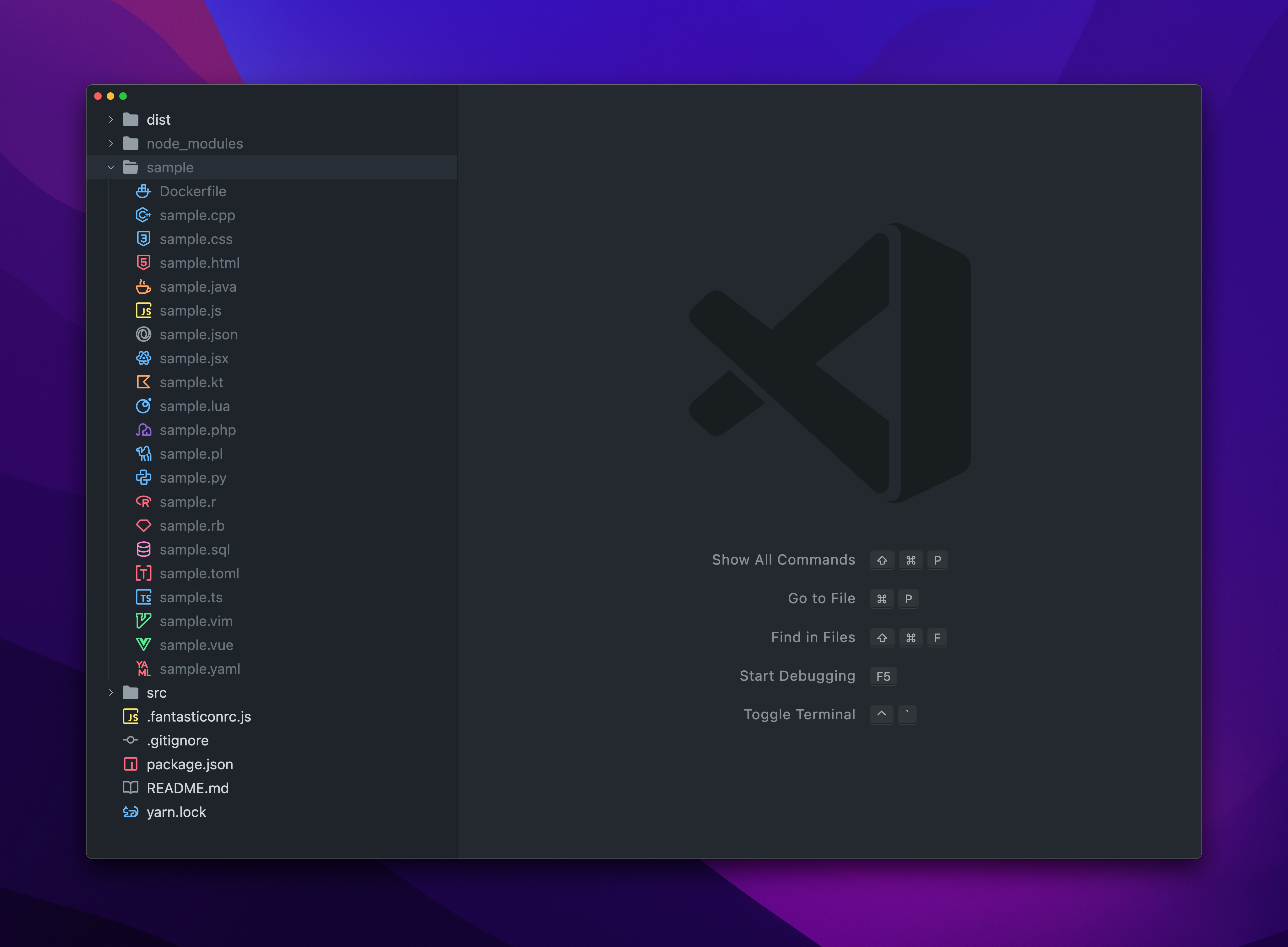Expand the dist folder chevron
Image resolution: width=1288 pixels, height=947 pixels.
point(110,119)
